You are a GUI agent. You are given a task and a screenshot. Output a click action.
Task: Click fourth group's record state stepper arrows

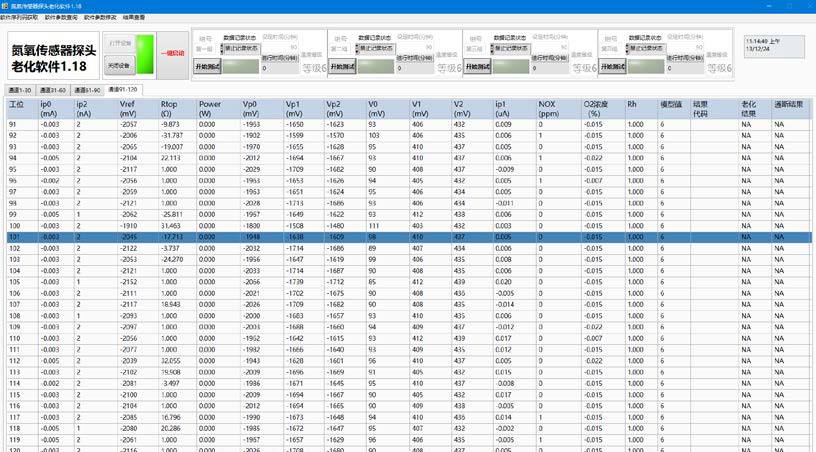(628, 49)
